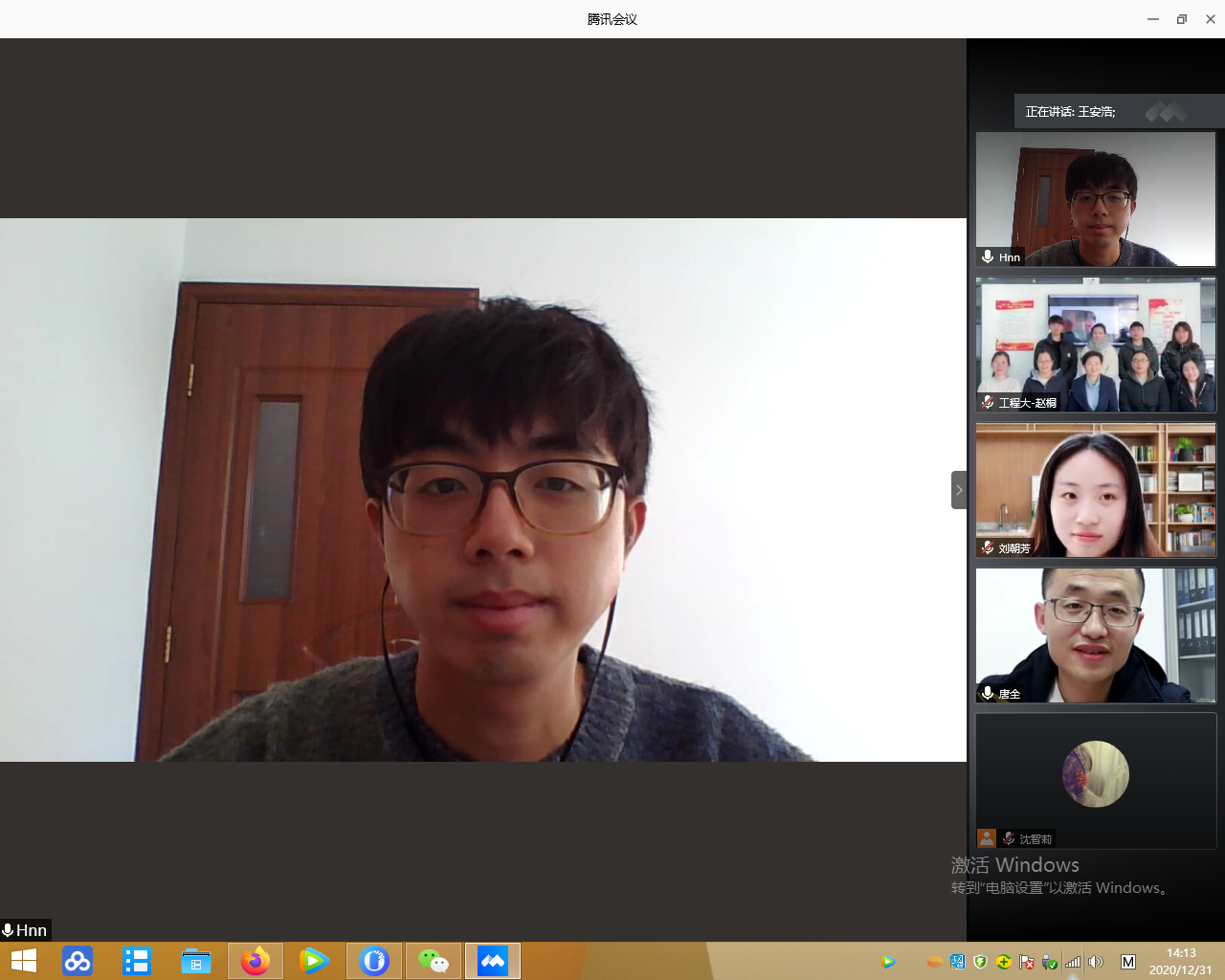
Task: Click the muted mic icon beside 刘朝芳
Action: tap(988, 547)
